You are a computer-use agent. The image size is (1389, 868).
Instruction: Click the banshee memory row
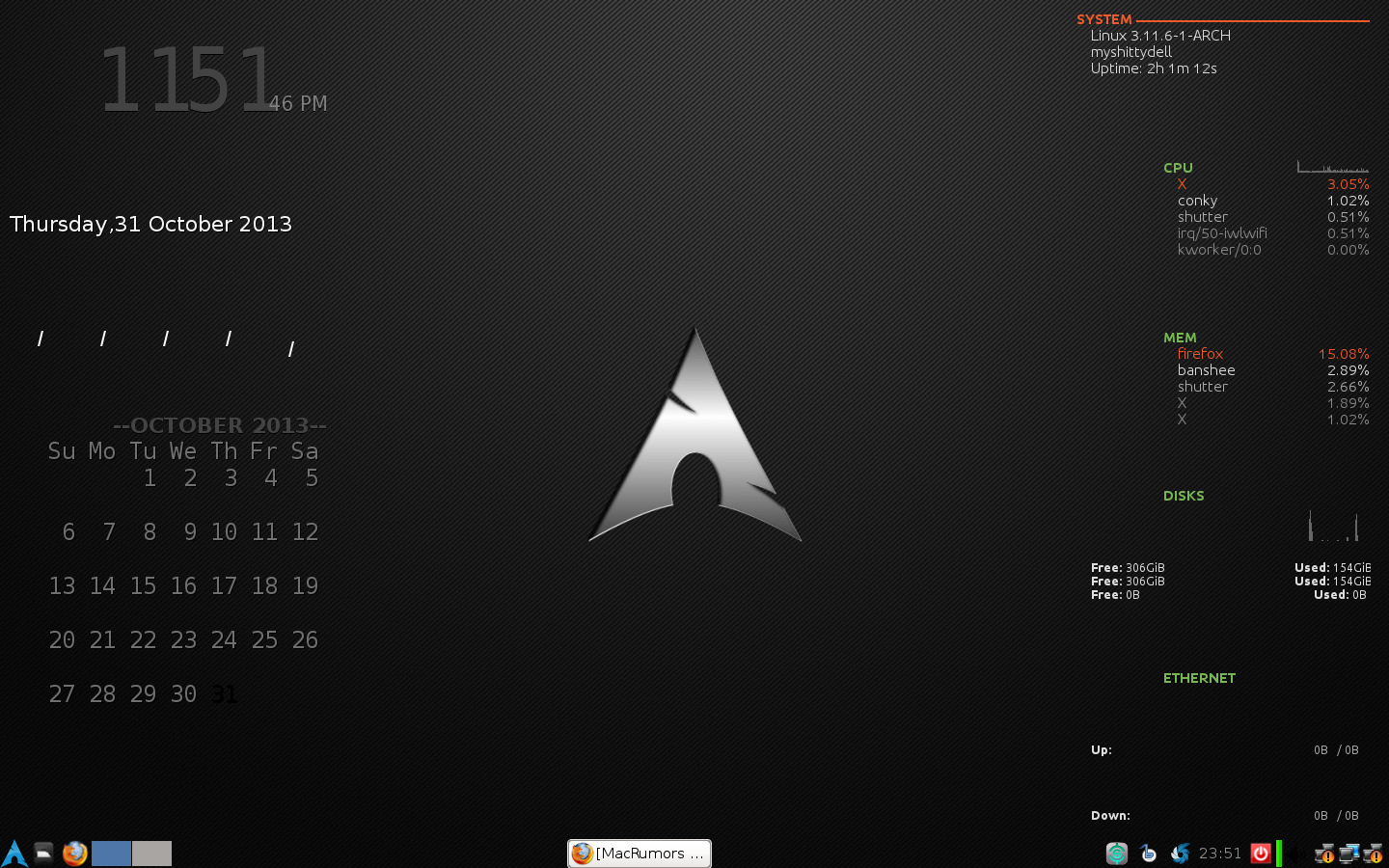pos(1273,370)
